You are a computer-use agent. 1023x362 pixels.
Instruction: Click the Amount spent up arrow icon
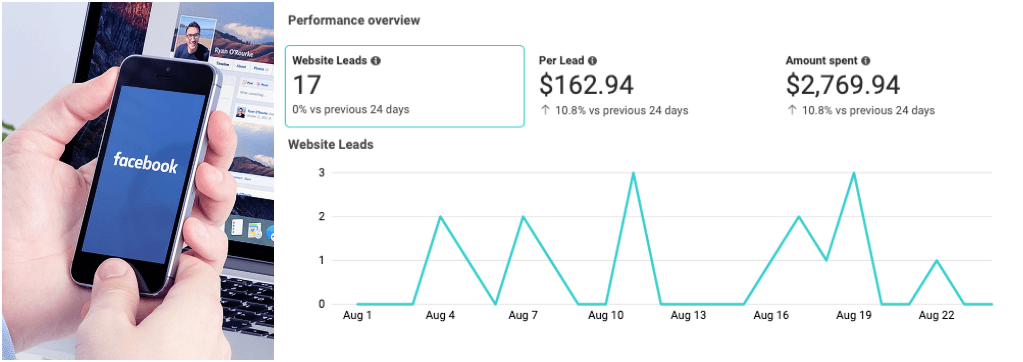click(x=792, y=110)
